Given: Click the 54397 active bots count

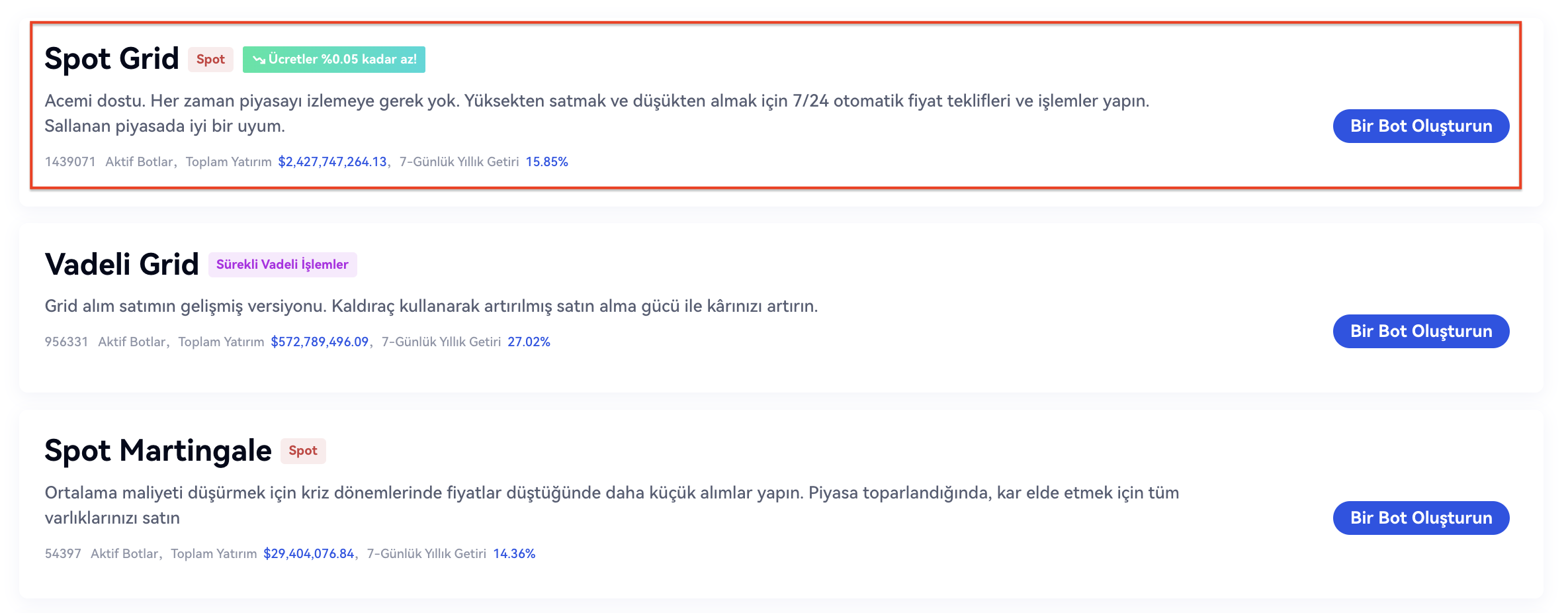Looking at the screenshot, I should click(63, 553).
